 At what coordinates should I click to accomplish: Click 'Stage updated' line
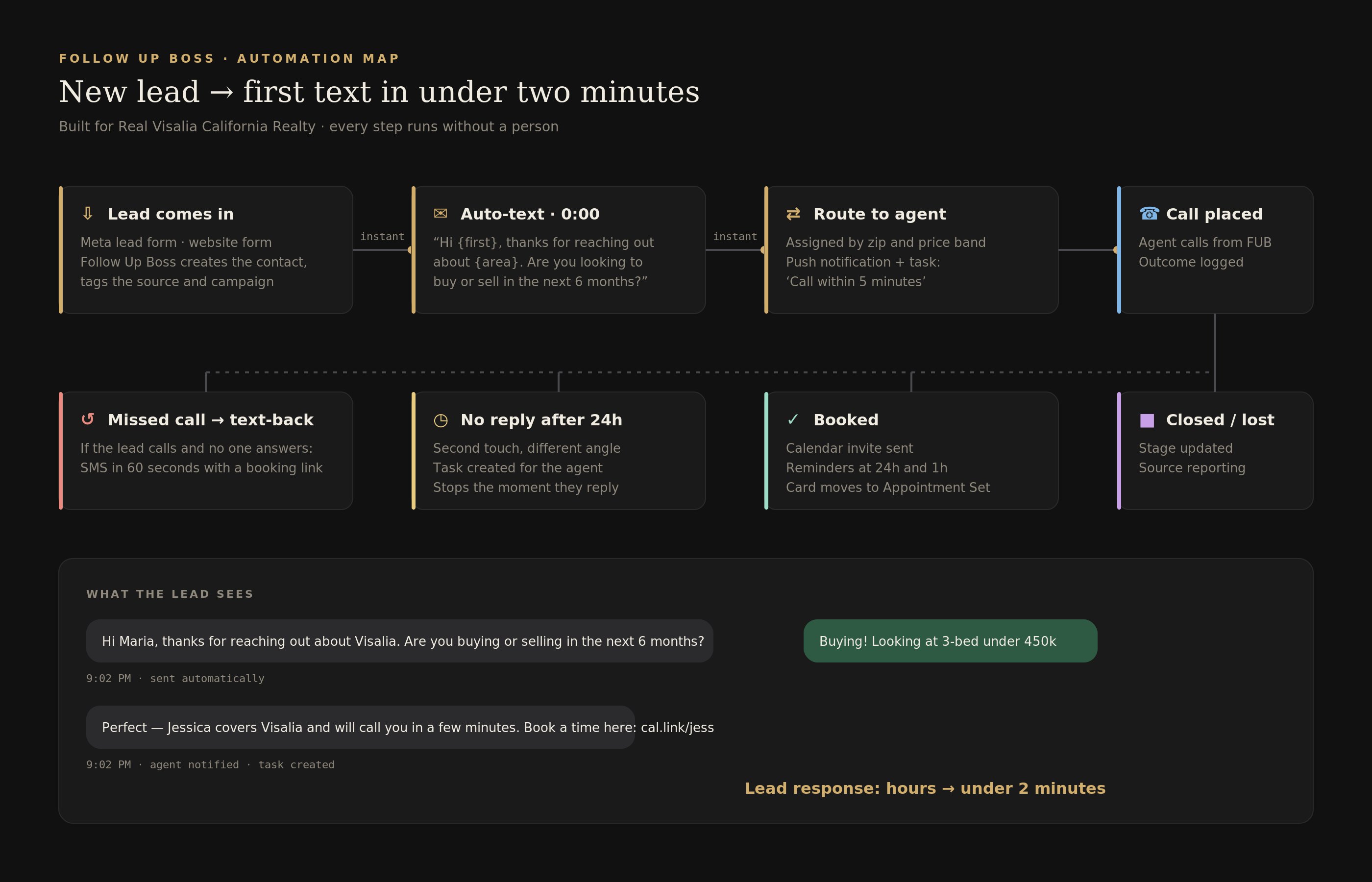tap(1185, 448)
